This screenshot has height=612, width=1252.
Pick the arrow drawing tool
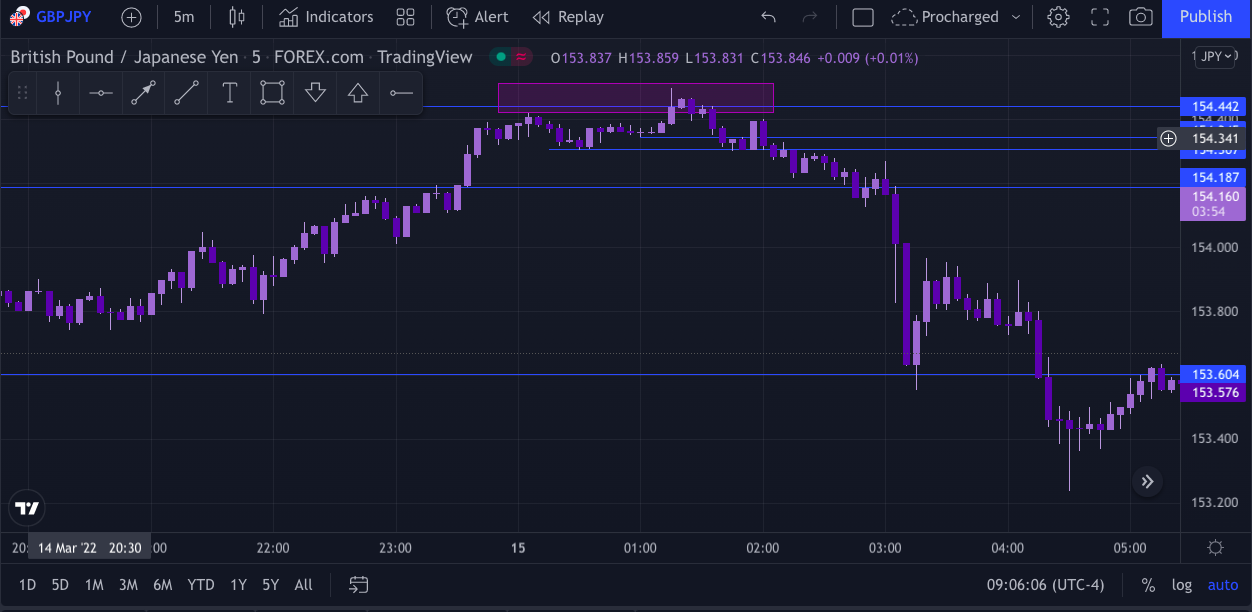[x=143, y=94]
